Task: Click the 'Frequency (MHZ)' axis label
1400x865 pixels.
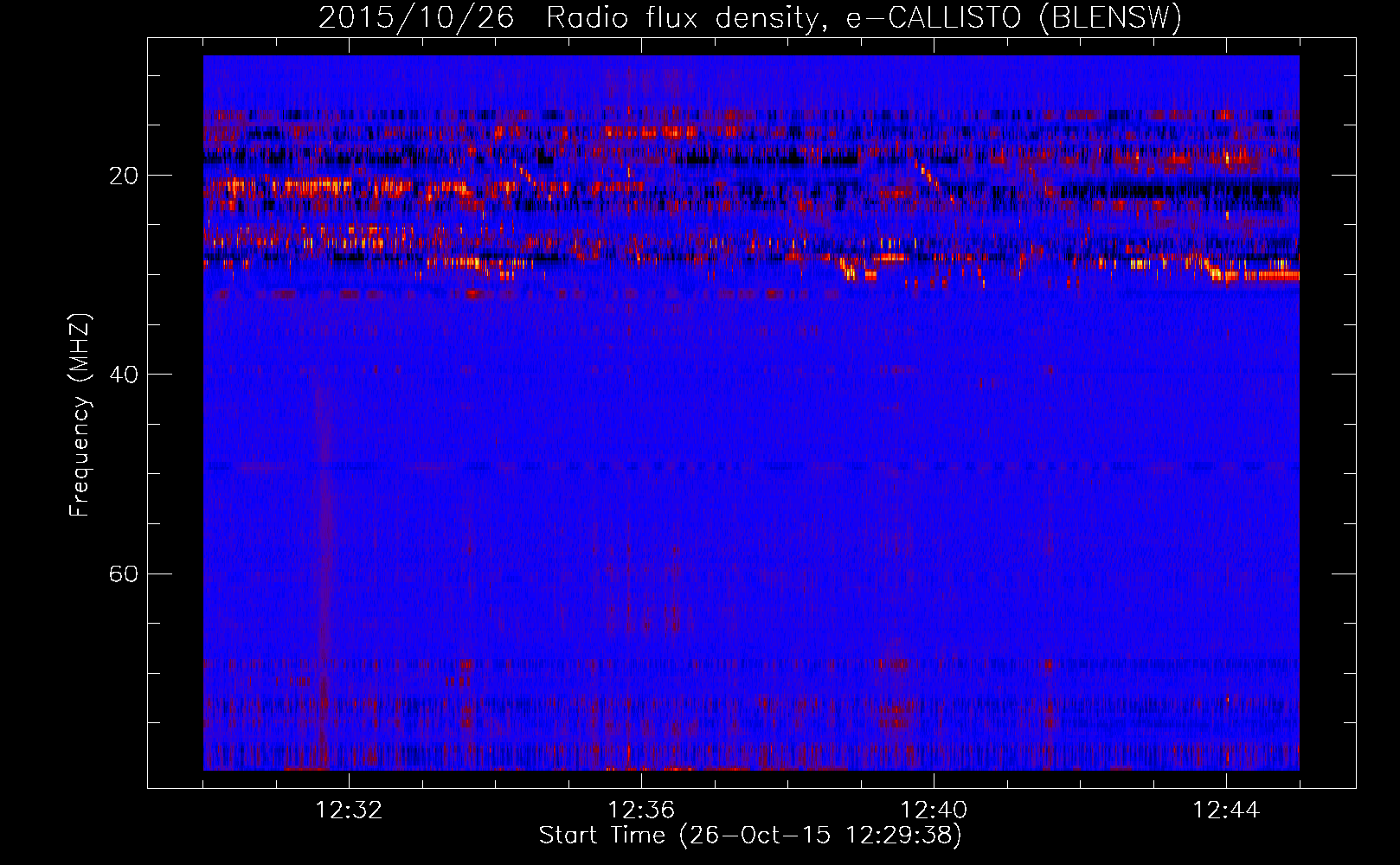Action: (x=80, y=415)
